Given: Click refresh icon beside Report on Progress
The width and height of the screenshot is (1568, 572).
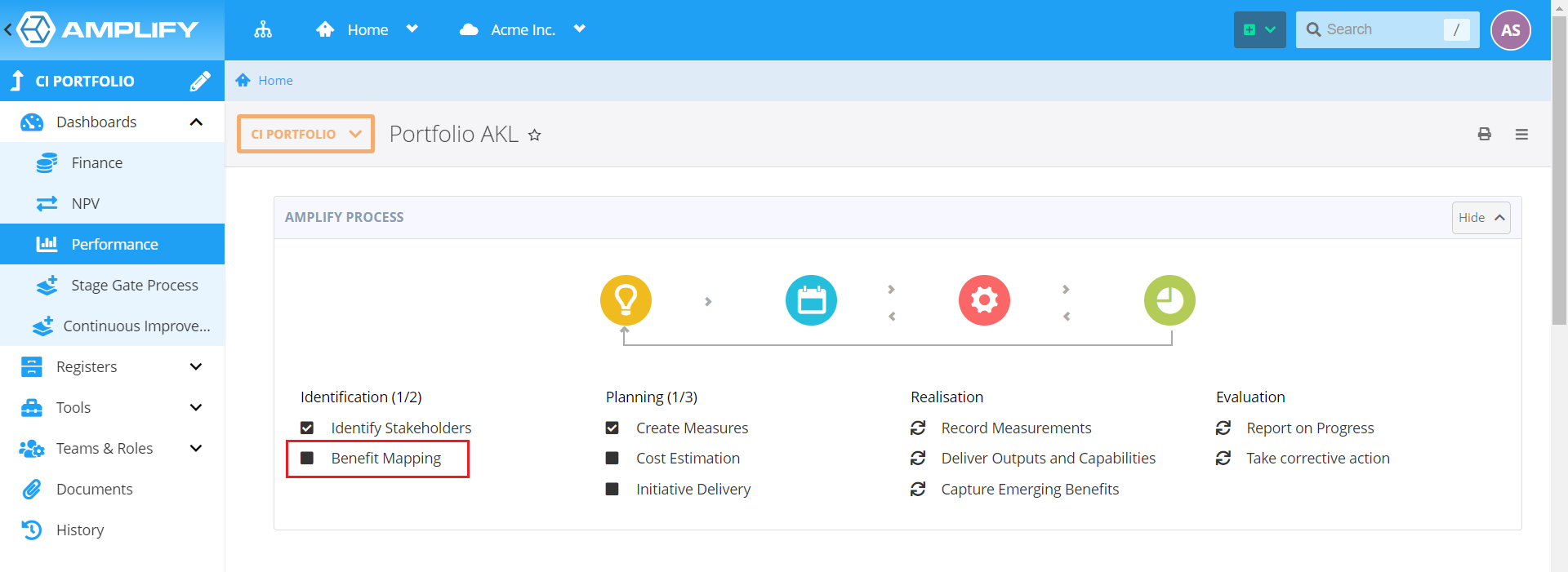Looking at the screenshot, I should [x=1223, y=428].
